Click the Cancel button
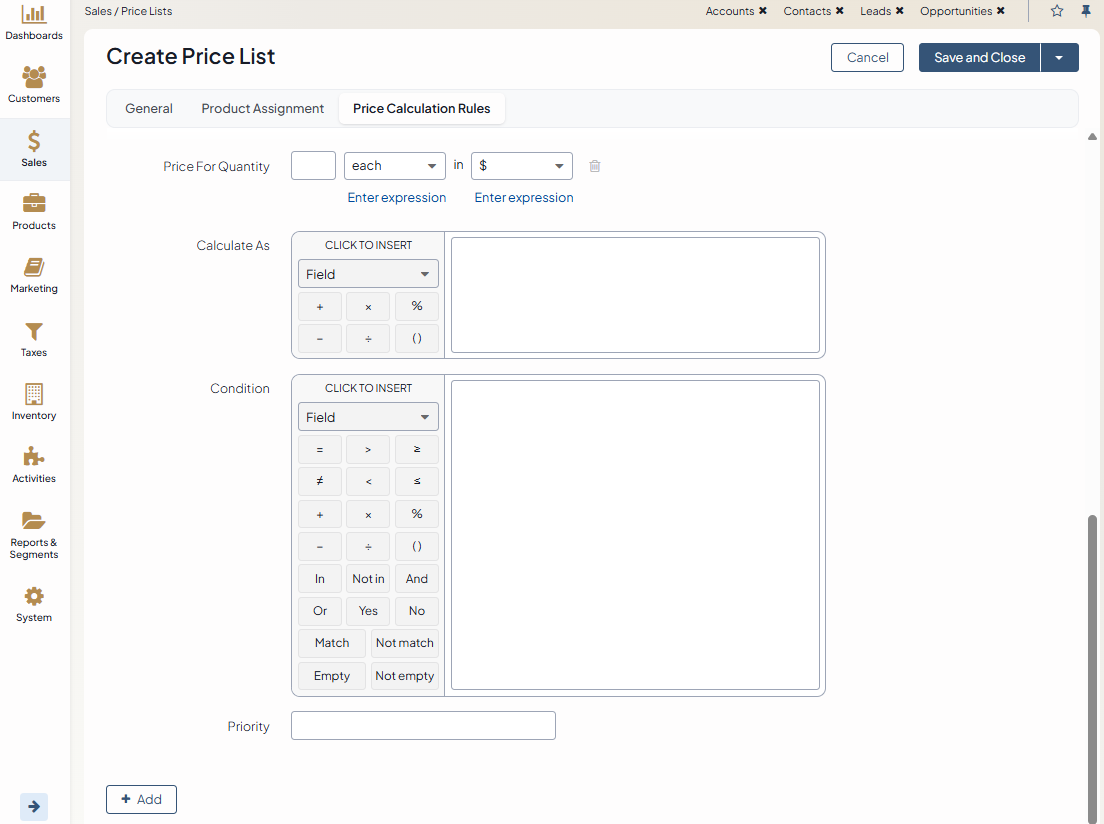The width and height of the screenshot is (1104, 824). [867, 58]
